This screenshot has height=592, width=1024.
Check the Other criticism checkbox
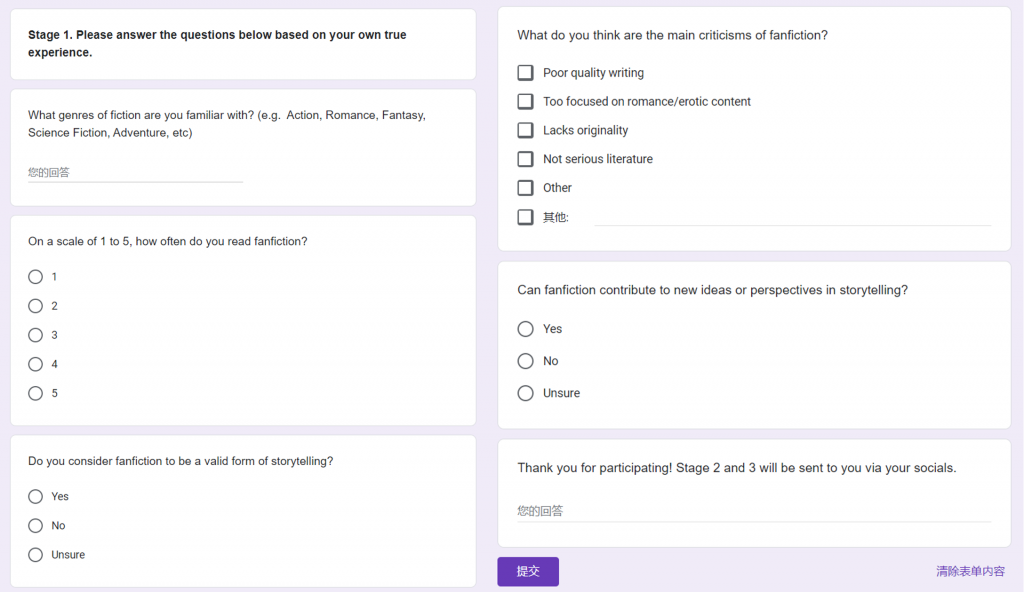525,188
